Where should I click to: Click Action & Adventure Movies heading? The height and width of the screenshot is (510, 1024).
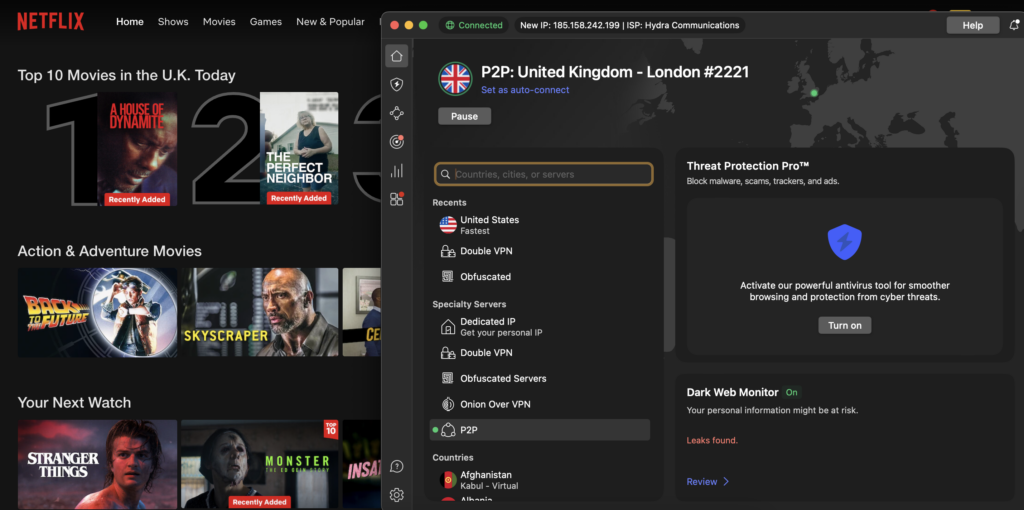(110, 251)
